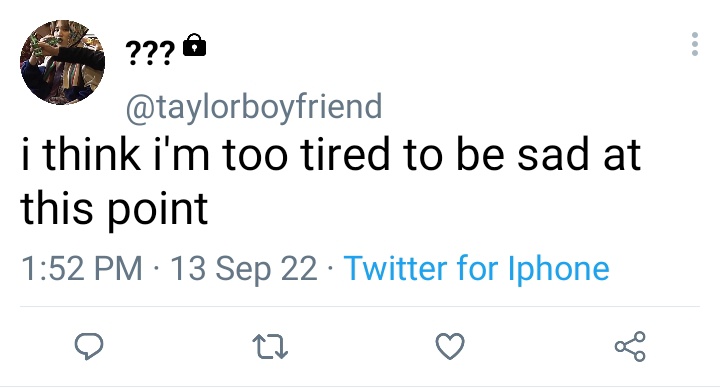Open the three-dot more options menu
This screenshot has height=390, width=720.
[x=695, y=44]
